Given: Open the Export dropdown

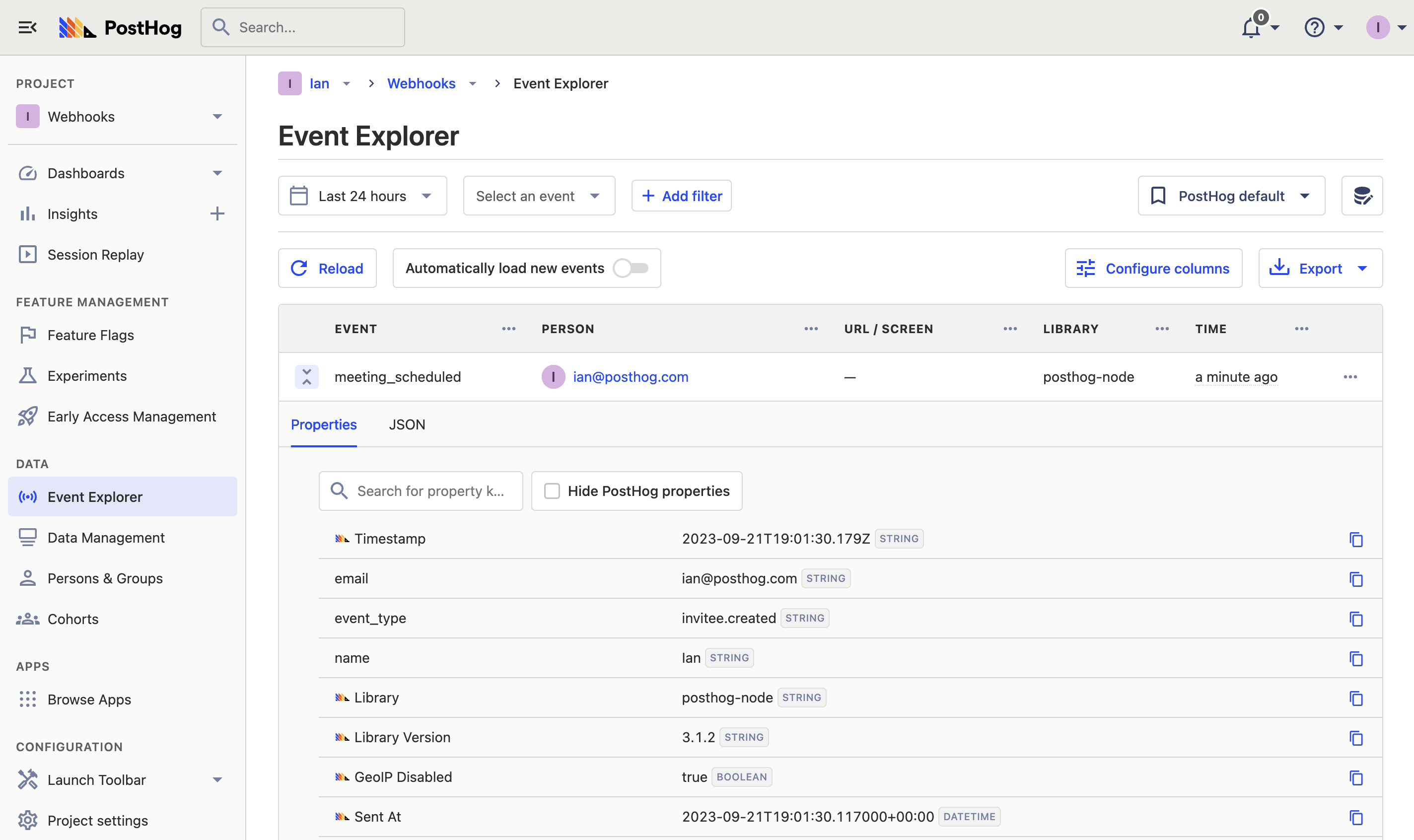Looking at the screenshot, I should pyautogui.click(x=1320, y=268).
